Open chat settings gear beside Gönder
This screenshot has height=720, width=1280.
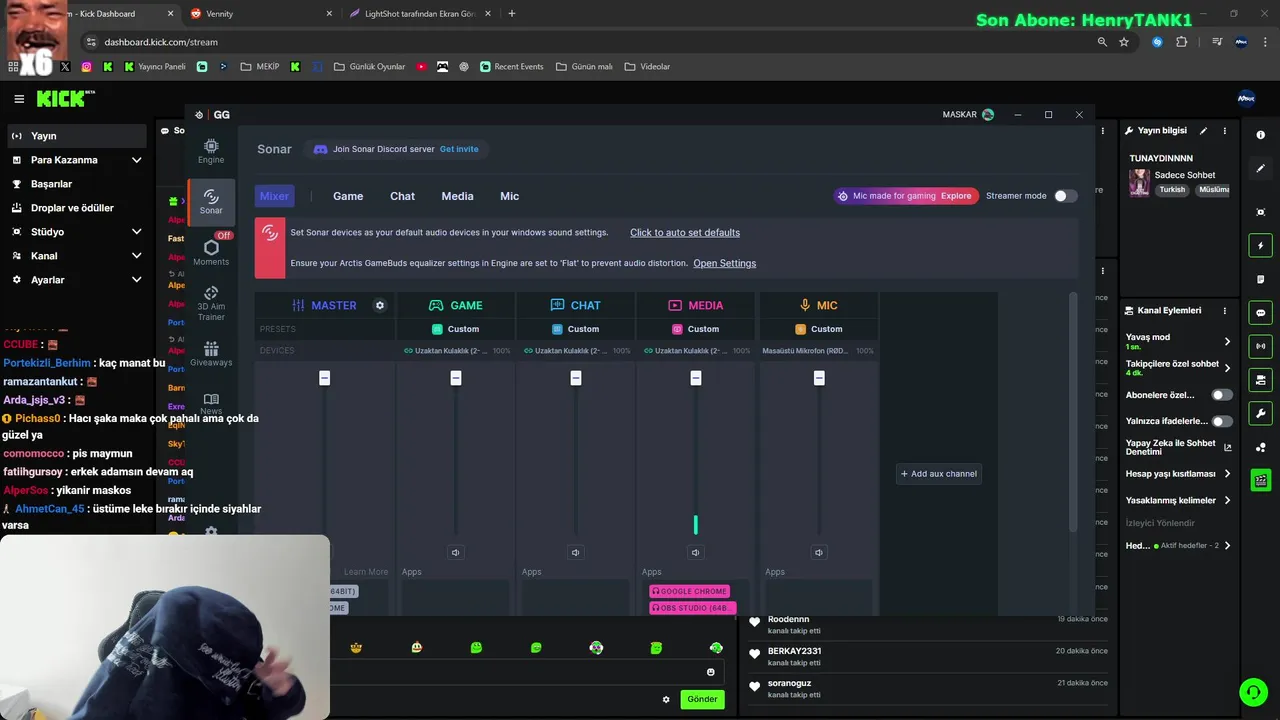666,699
